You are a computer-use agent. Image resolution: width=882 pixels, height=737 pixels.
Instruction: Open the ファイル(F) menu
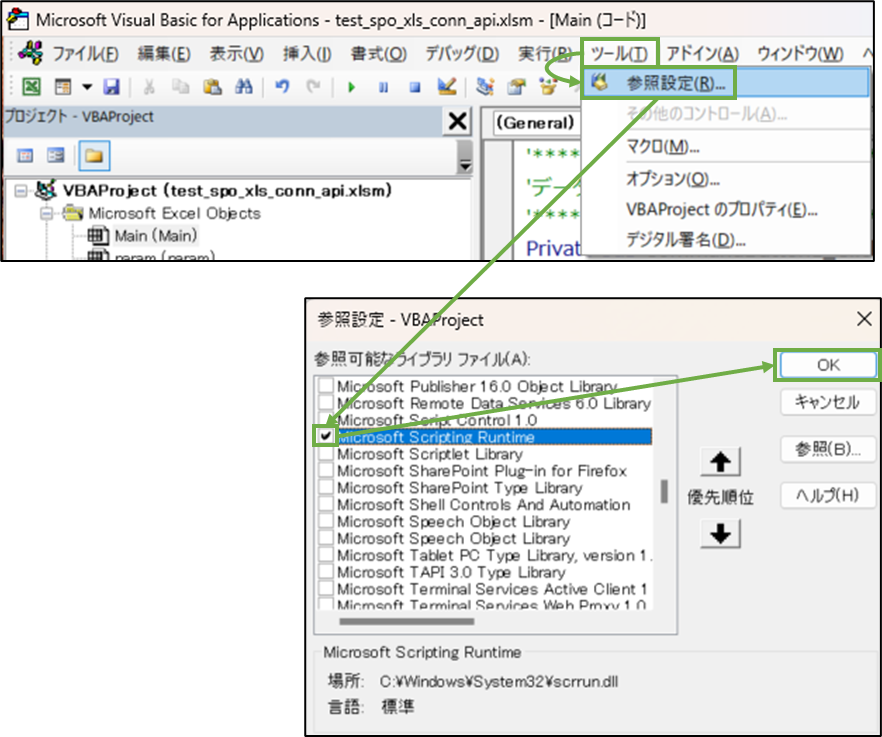pos(86,53)
